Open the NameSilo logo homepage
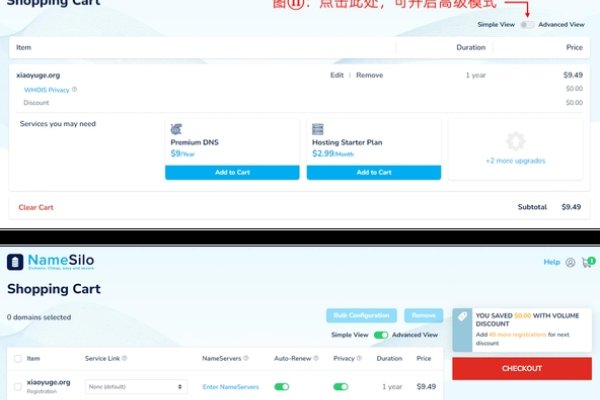The height and width of the screenshot is (400, 600). 51,262
